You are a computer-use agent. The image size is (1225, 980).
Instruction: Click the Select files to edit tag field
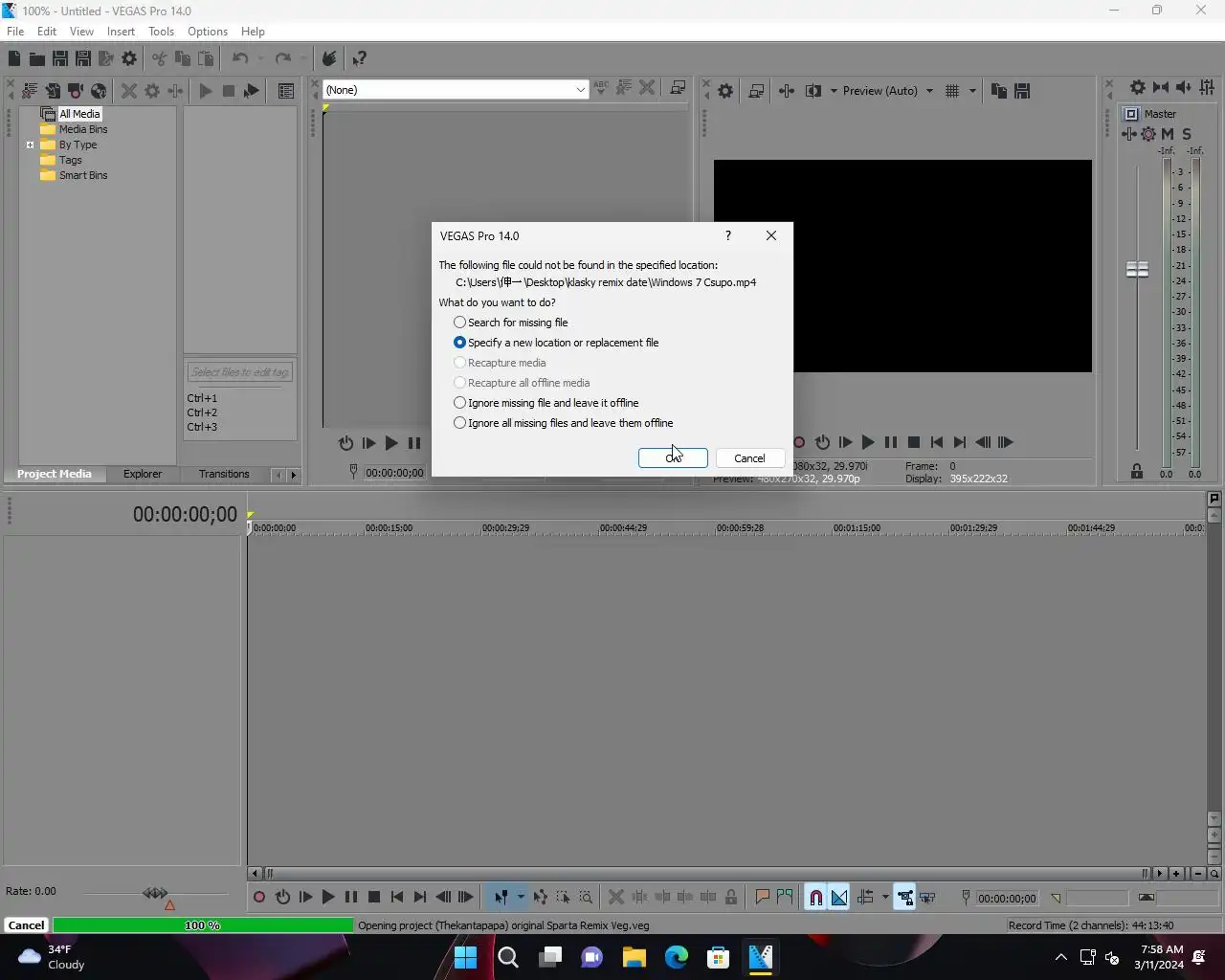click(x=239, y=372)
